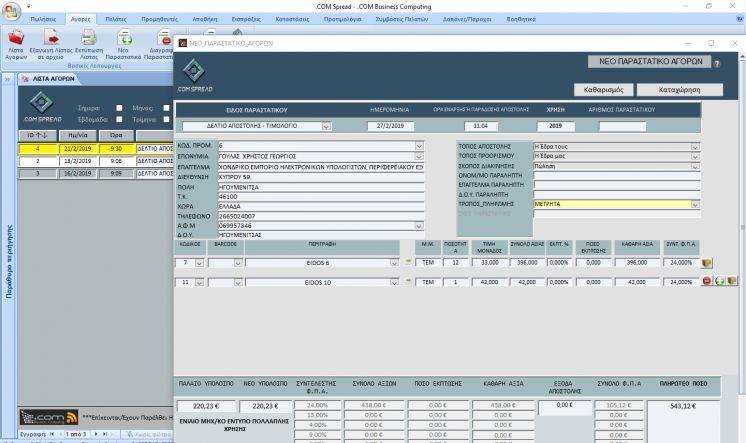Screen dimensions: 746x443
Task: Click the Ώρα column header
Action: (x=116, y=136)
